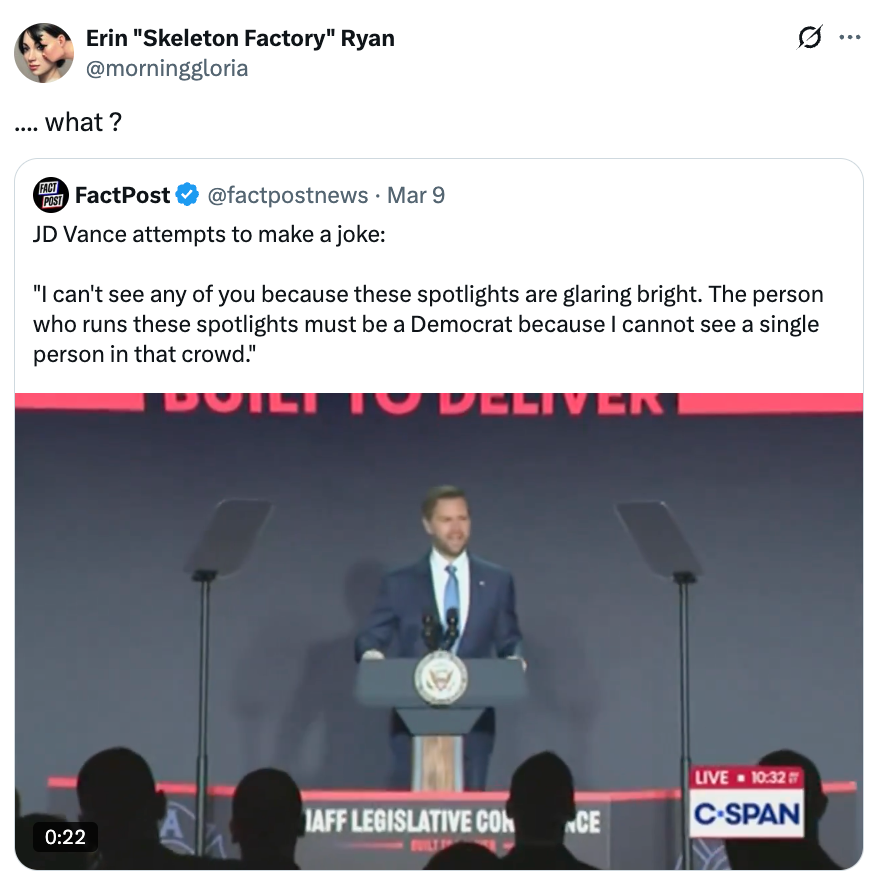
Task: Click the right teleprompter glass in the video
Action: pos(658,537)
